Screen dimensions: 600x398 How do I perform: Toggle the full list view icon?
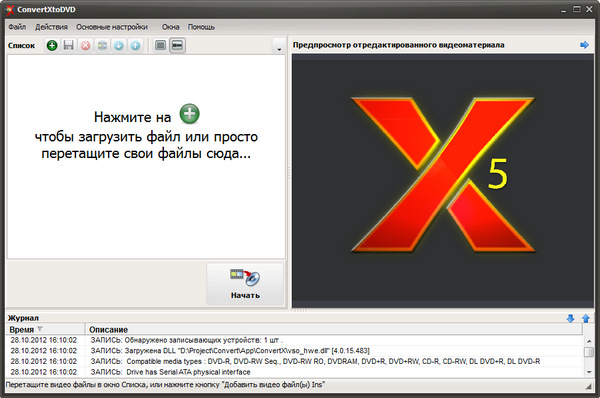pyautogui.click(x=160, y=46)
